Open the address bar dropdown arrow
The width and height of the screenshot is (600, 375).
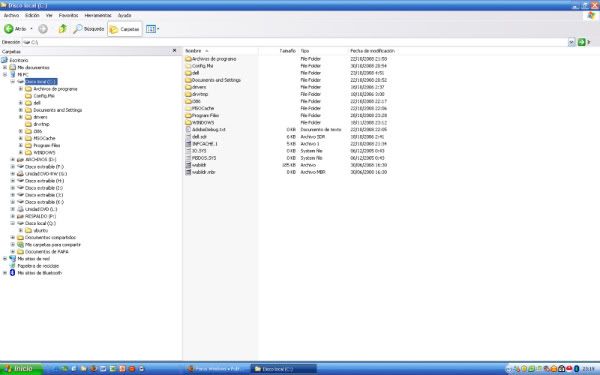click(x=571, y=42)
